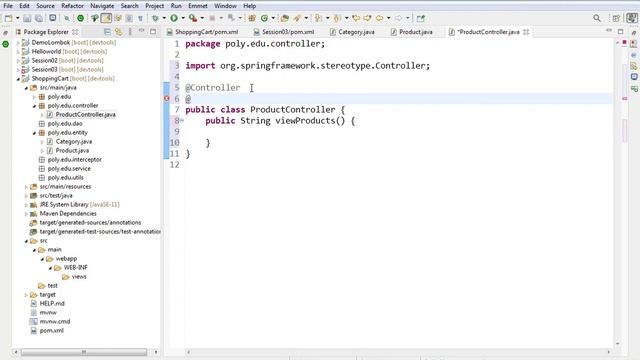
Task: Toggle the highlighted Mark Occurrences toolbar button
Action: pos(106,18)
